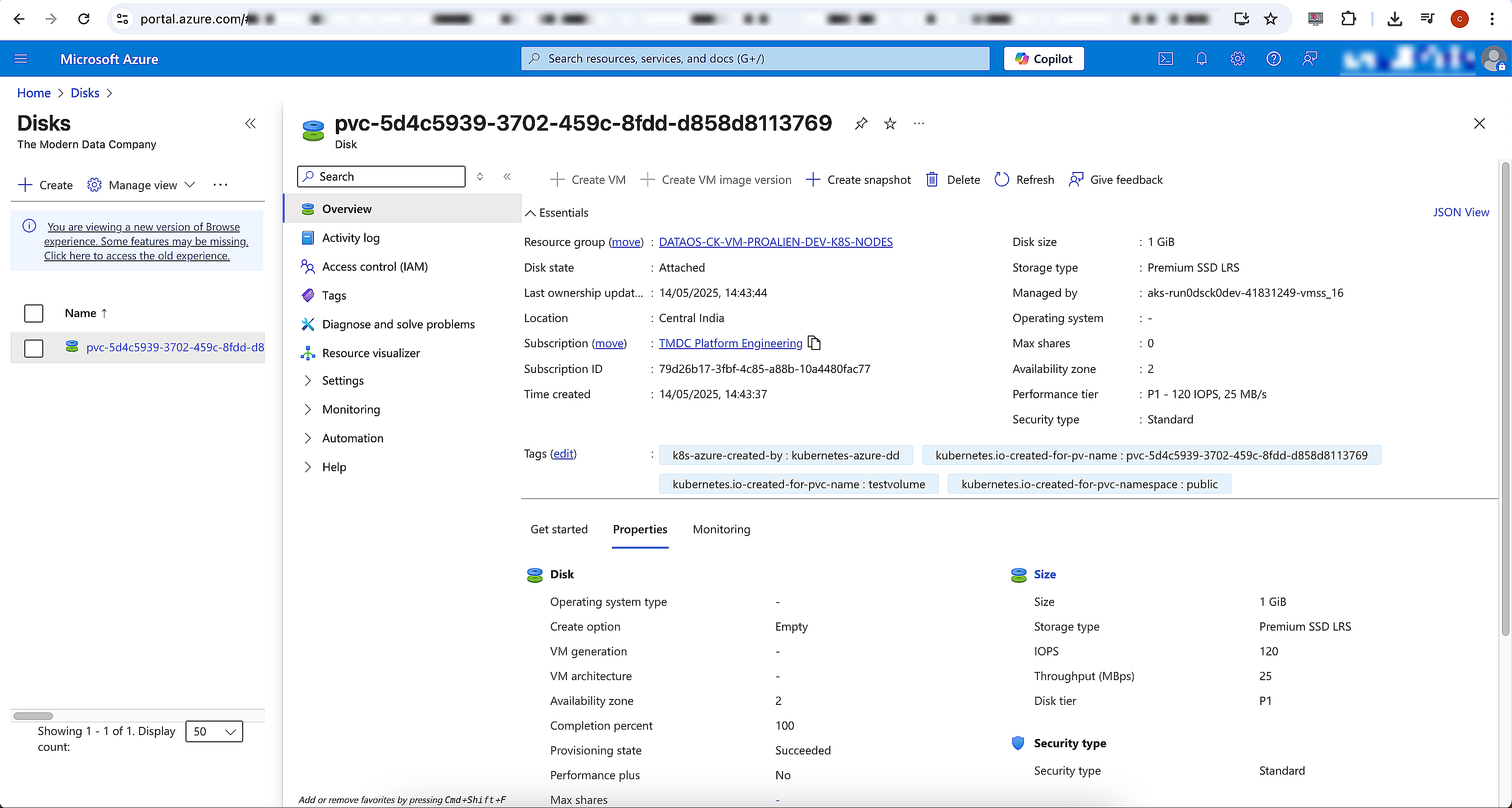The image size is (1512, 808).
Task: Click move link next to Subscription
Action: (x=609, y=343)
